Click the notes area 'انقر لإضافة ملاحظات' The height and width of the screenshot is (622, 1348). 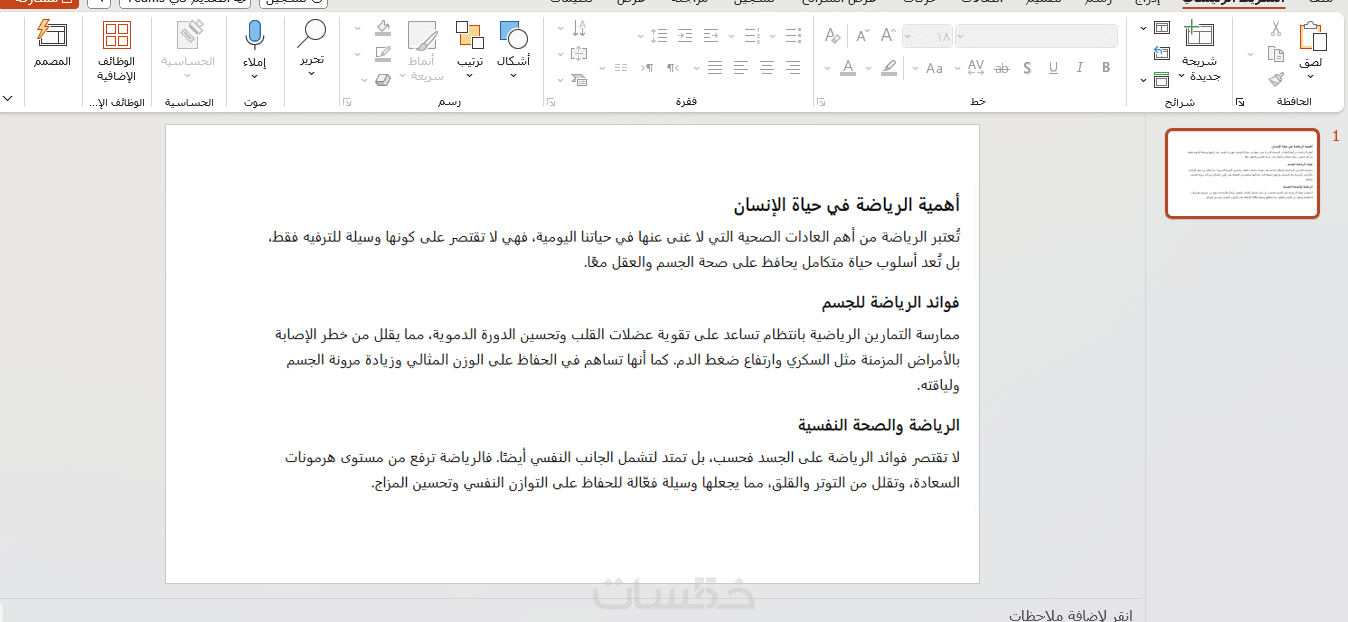pos(1071,614)
